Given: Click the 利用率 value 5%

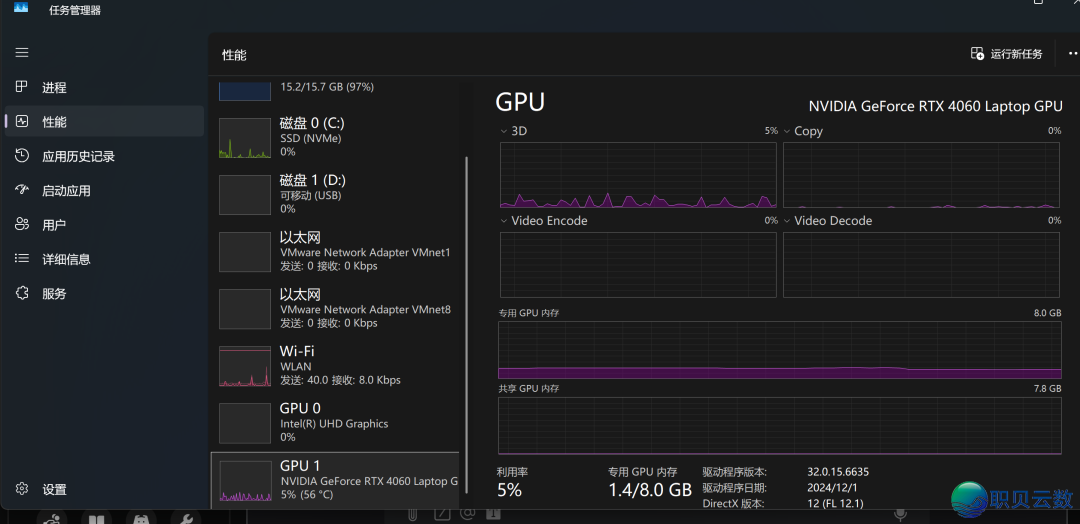Looking at the screenshot, I should [x=510, y=490].
